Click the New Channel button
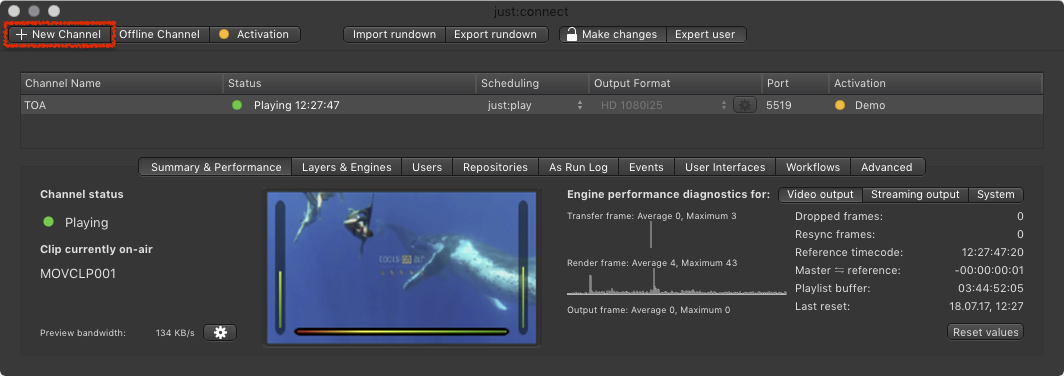 coord(59,34)
